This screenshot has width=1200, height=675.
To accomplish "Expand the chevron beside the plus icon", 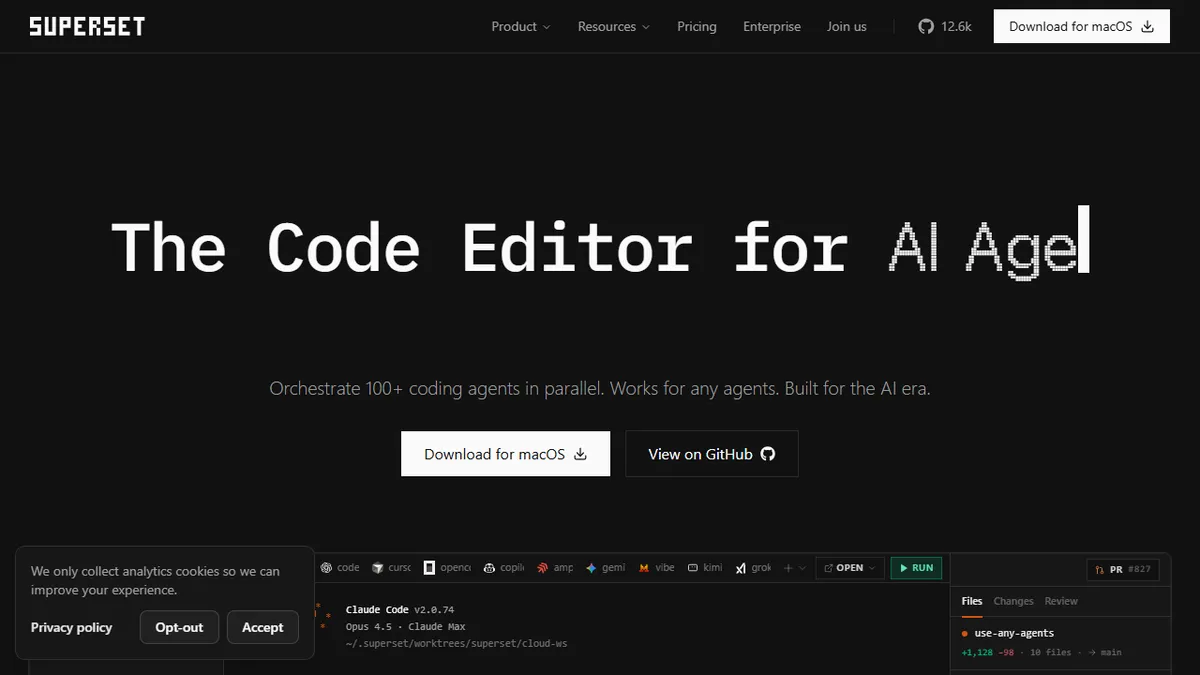I will coord(802,568).
